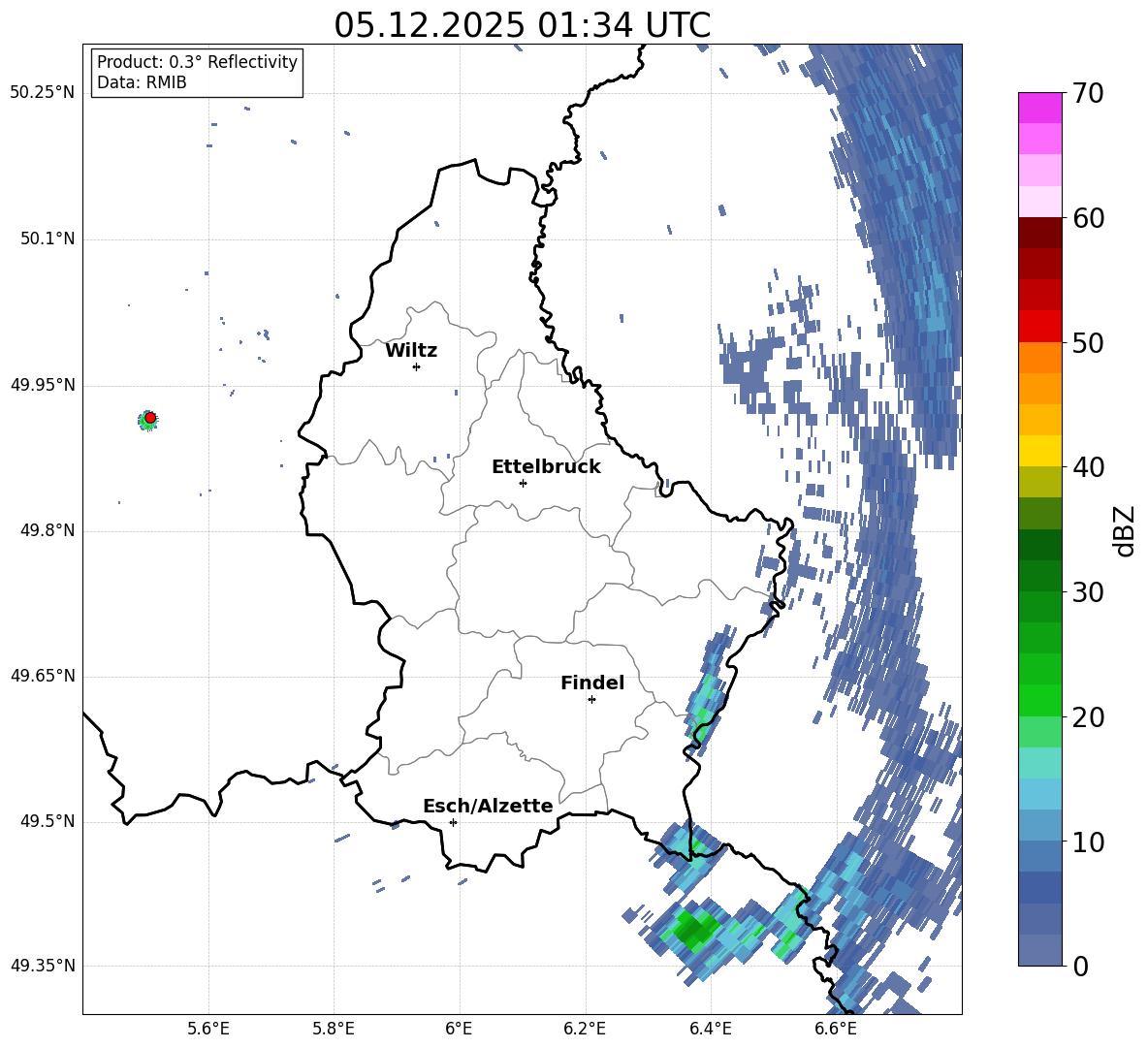Viewport: 1148px width, 1048px height.
Task: Click the yellow colorbar swatch at 40
Action: click(1039, 451)
